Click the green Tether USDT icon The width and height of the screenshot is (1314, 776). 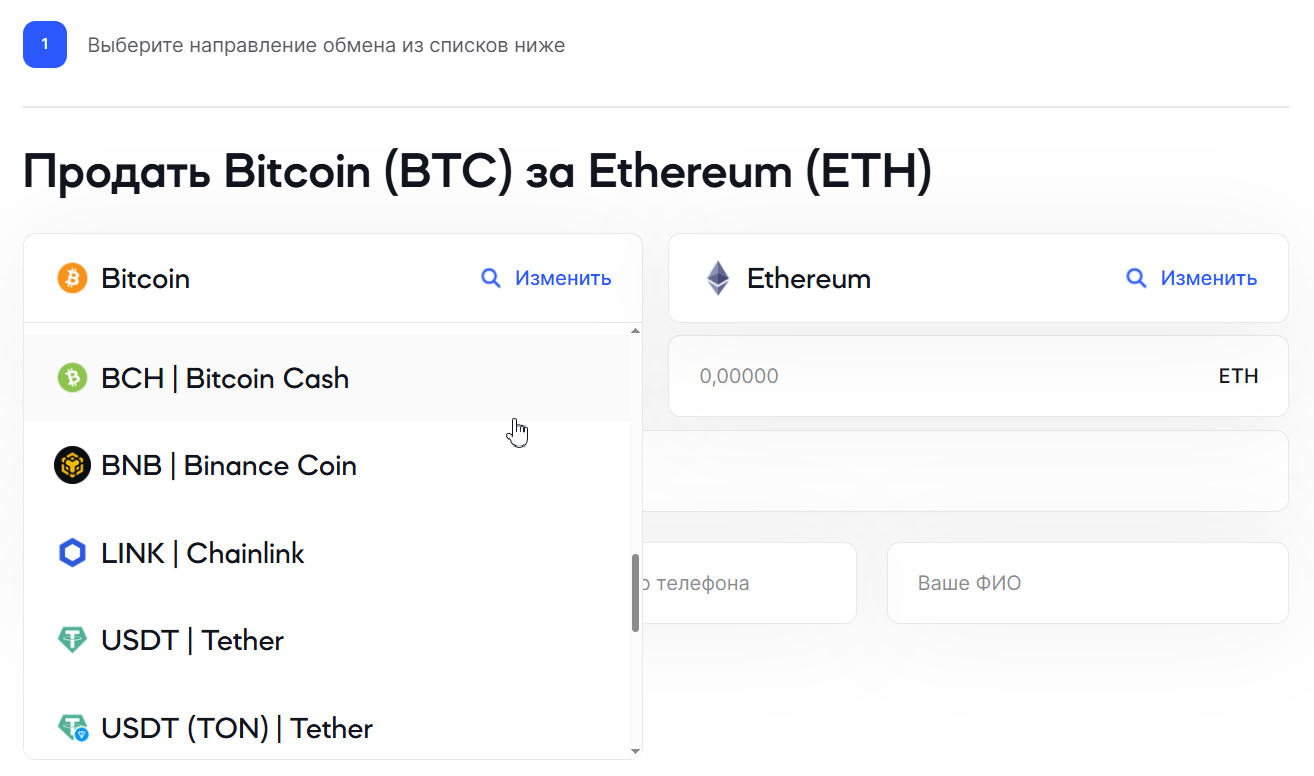(72, 640)
